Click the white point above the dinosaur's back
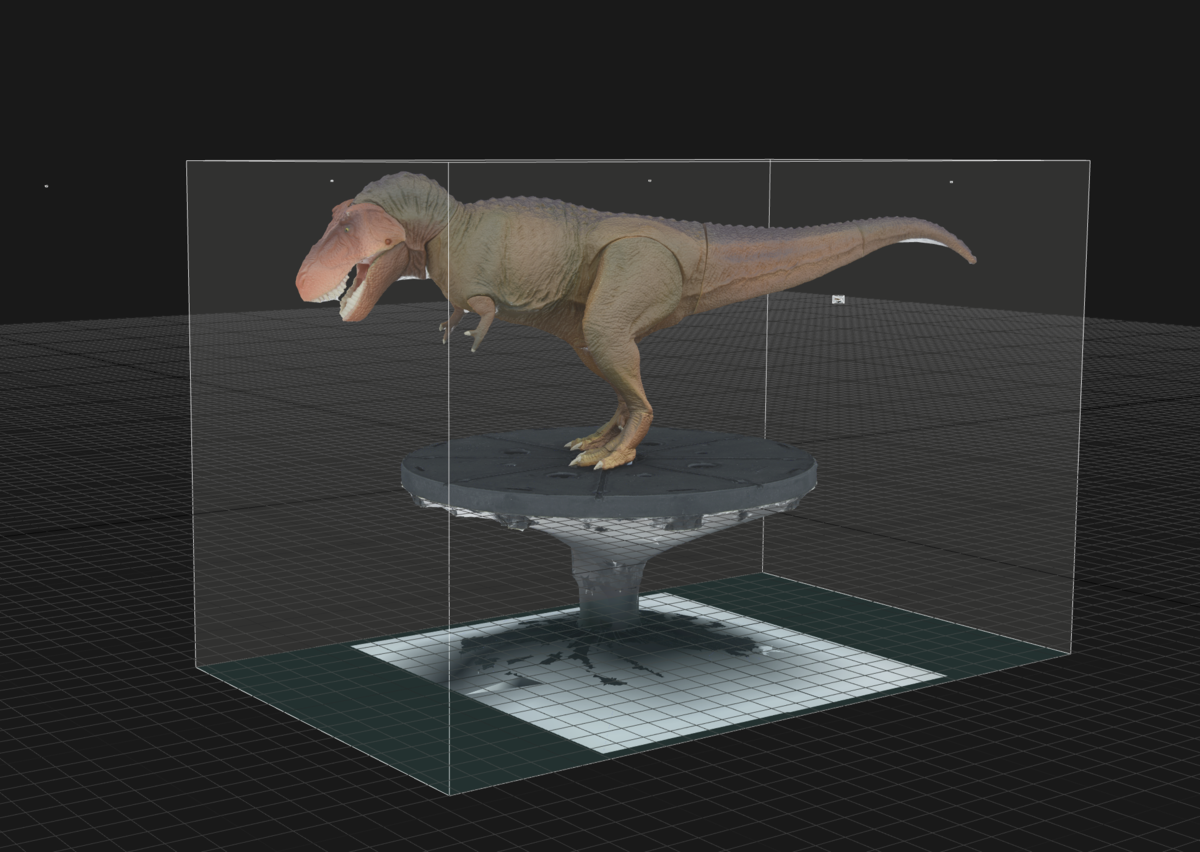The image size is (1200, 852). tap(649, 181)
